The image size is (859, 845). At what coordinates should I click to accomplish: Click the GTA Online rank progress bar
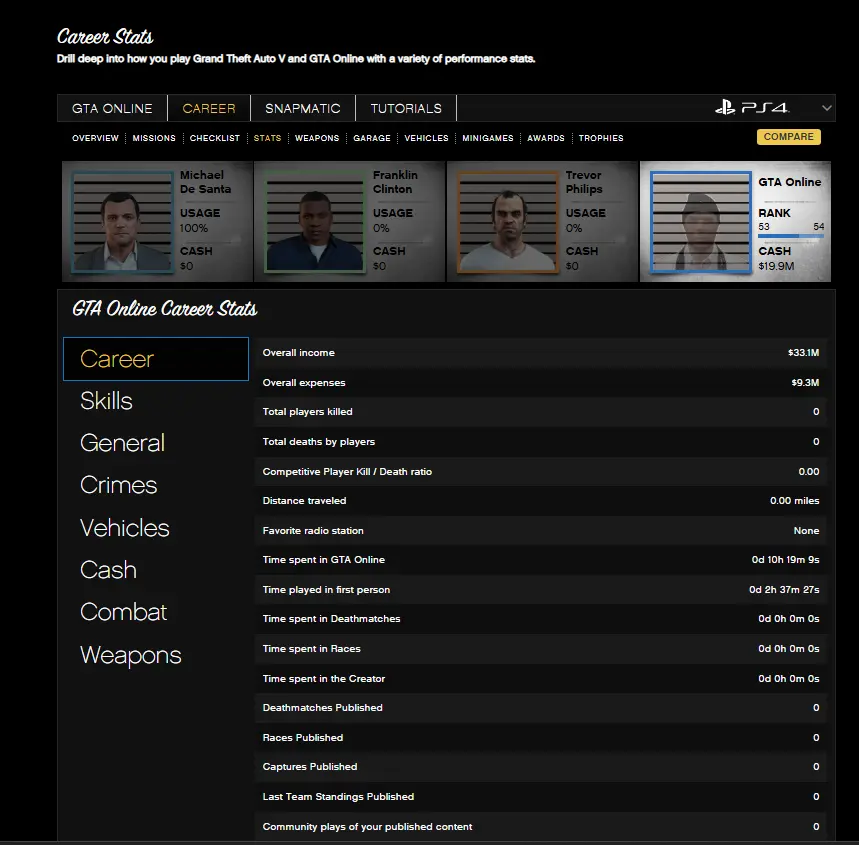[790, 237]
